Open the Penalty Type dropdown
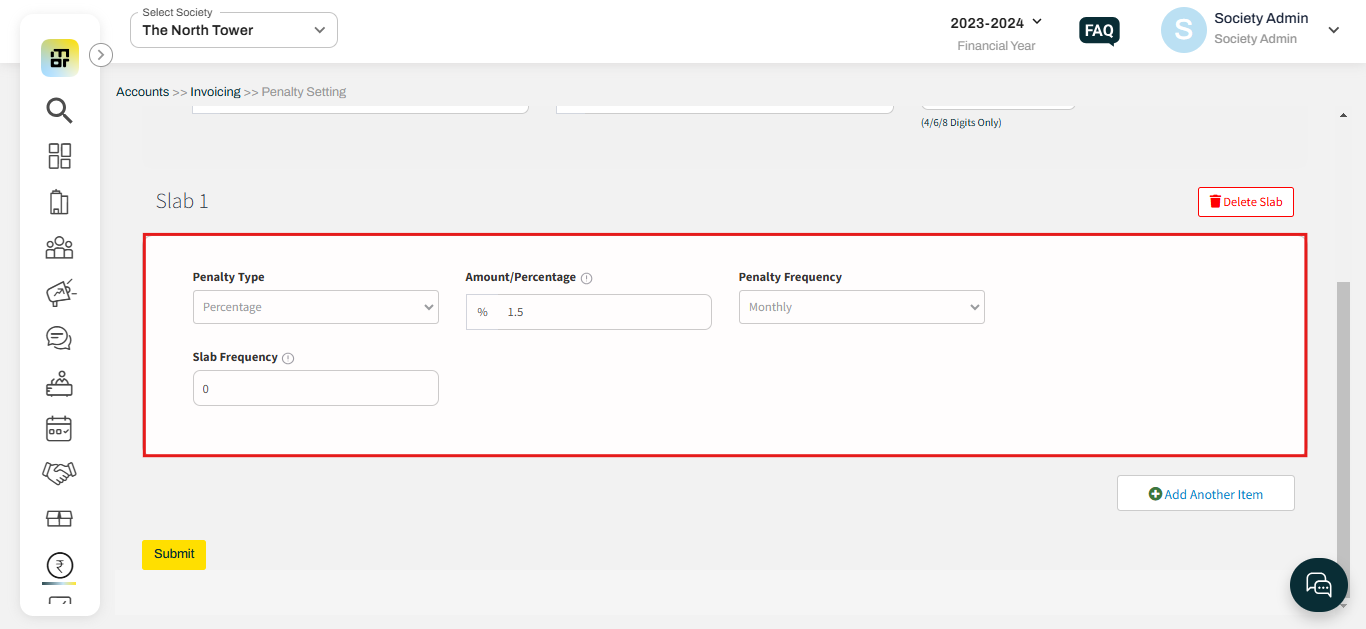This screenshot has width=1366, height=629. point(315,307)
